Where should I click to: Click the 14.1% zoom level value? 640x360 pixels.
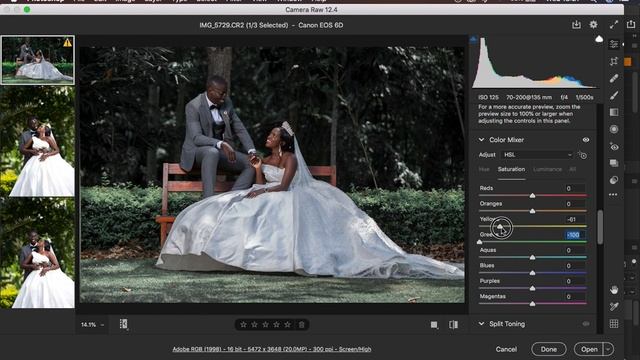pyautogui.click(x=88, y=325)
